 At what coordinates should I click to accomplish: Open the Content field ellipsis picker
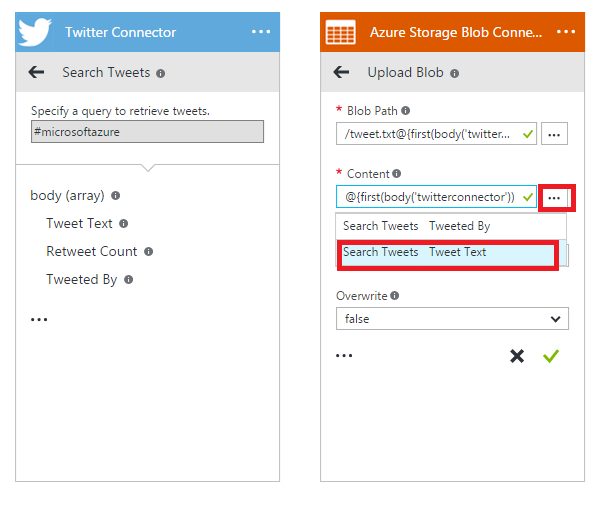554,198
